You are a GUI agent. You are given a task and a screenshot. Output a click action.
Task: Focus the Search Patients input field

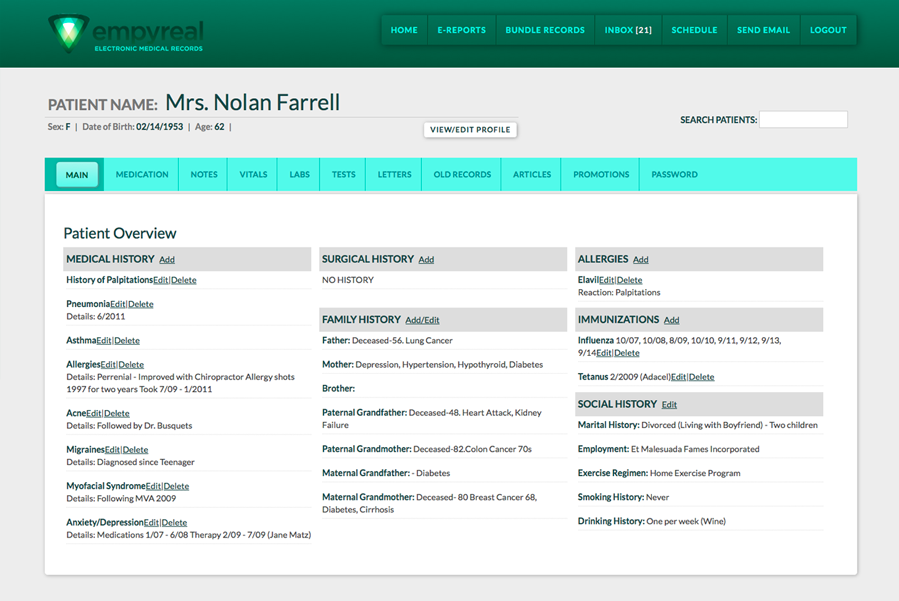tap(803, 119)
